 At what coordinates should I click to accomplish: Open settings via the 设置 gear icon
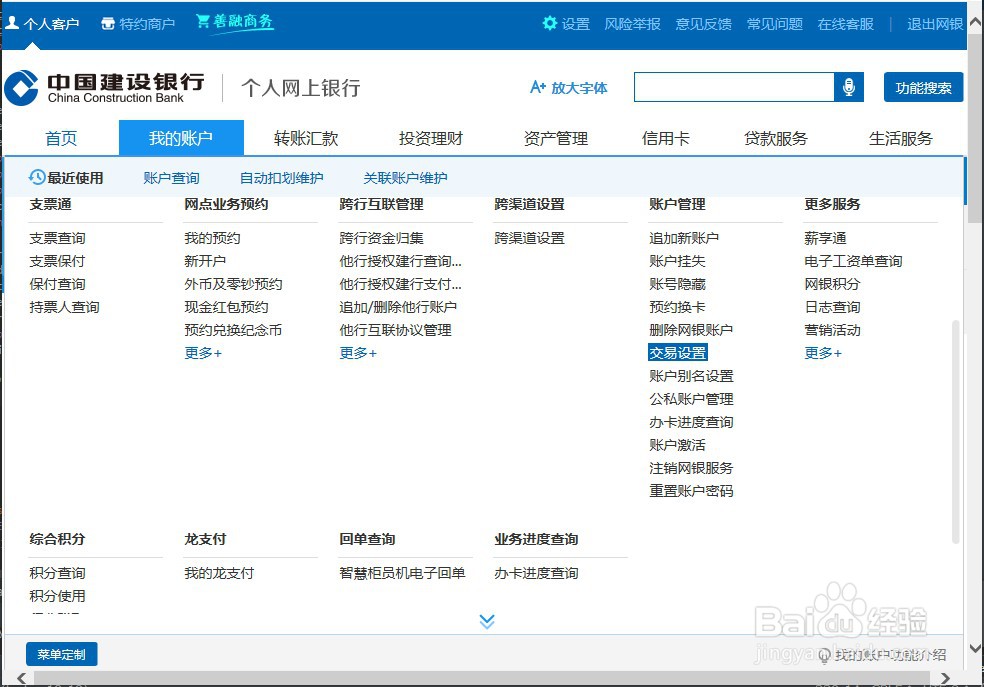coord(548,23)
